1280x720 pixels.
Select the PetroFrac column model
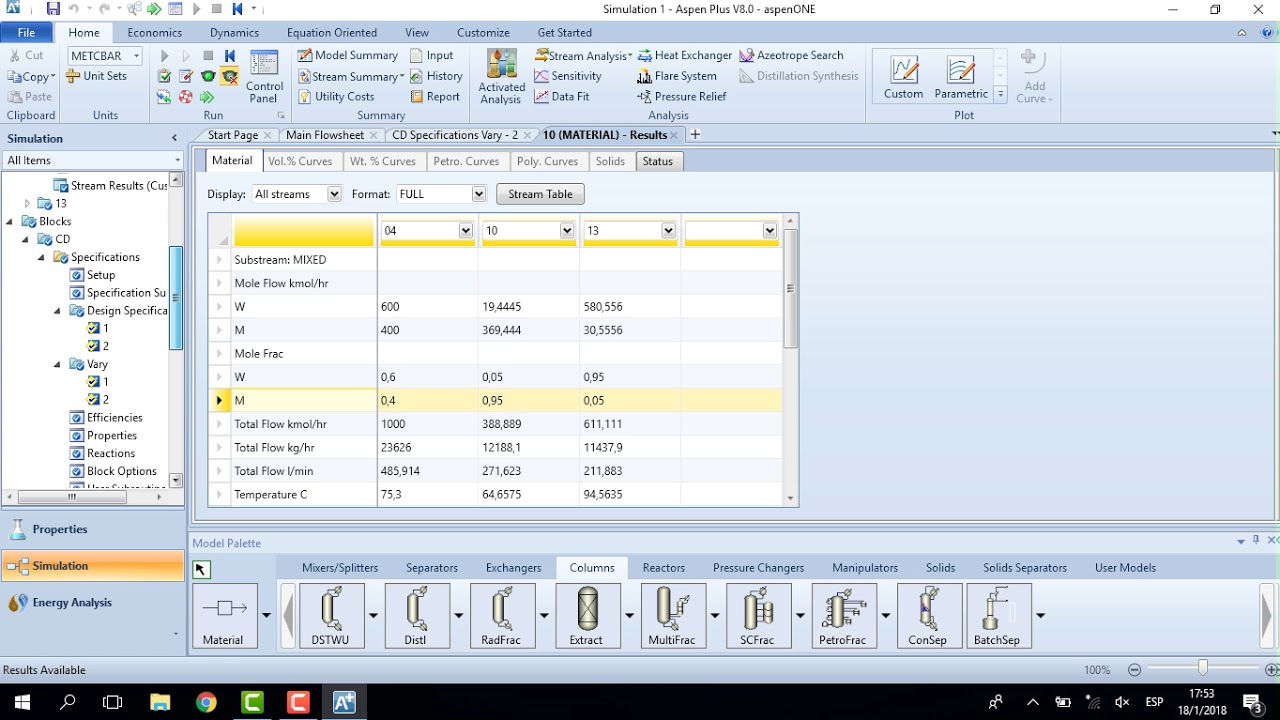pyautogui.click(x=843, y=616)
